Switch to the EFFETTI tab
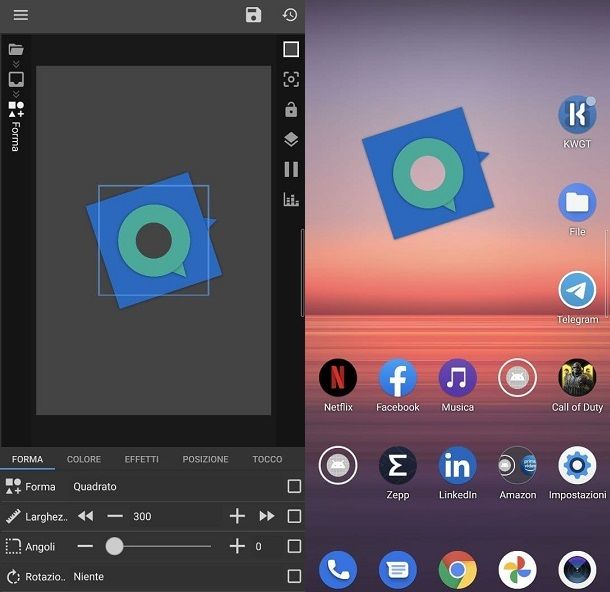 142,459
